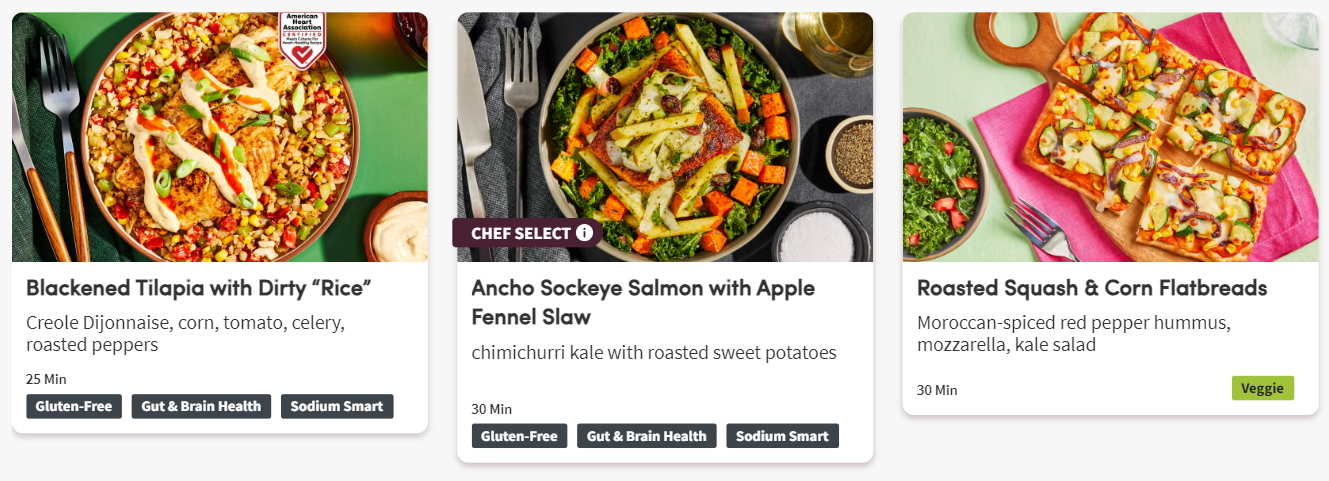Click the chimichurri kale description text
Image resolution: width=1329 pixels, height=481 pixels.
pos(653,353)
